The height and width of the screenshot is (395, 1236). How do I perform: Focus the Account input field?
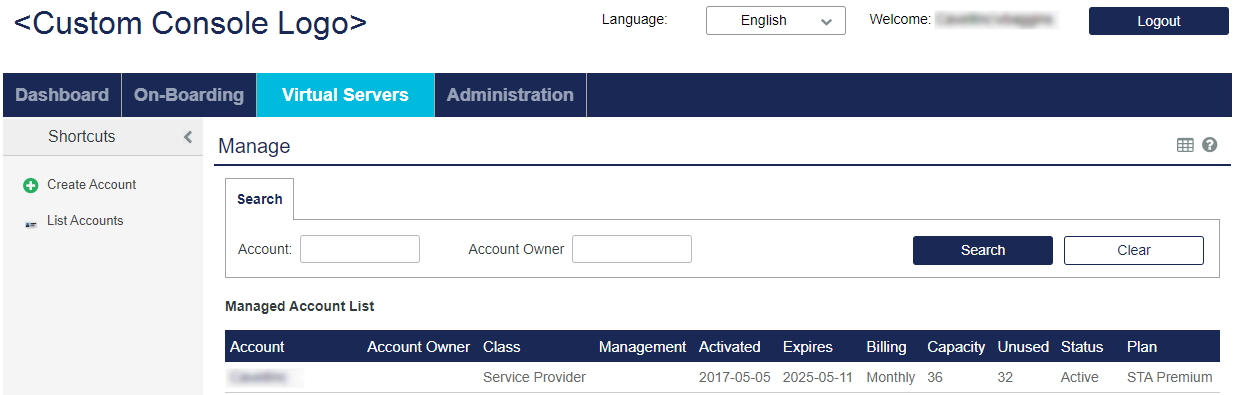tap(360, 249)
